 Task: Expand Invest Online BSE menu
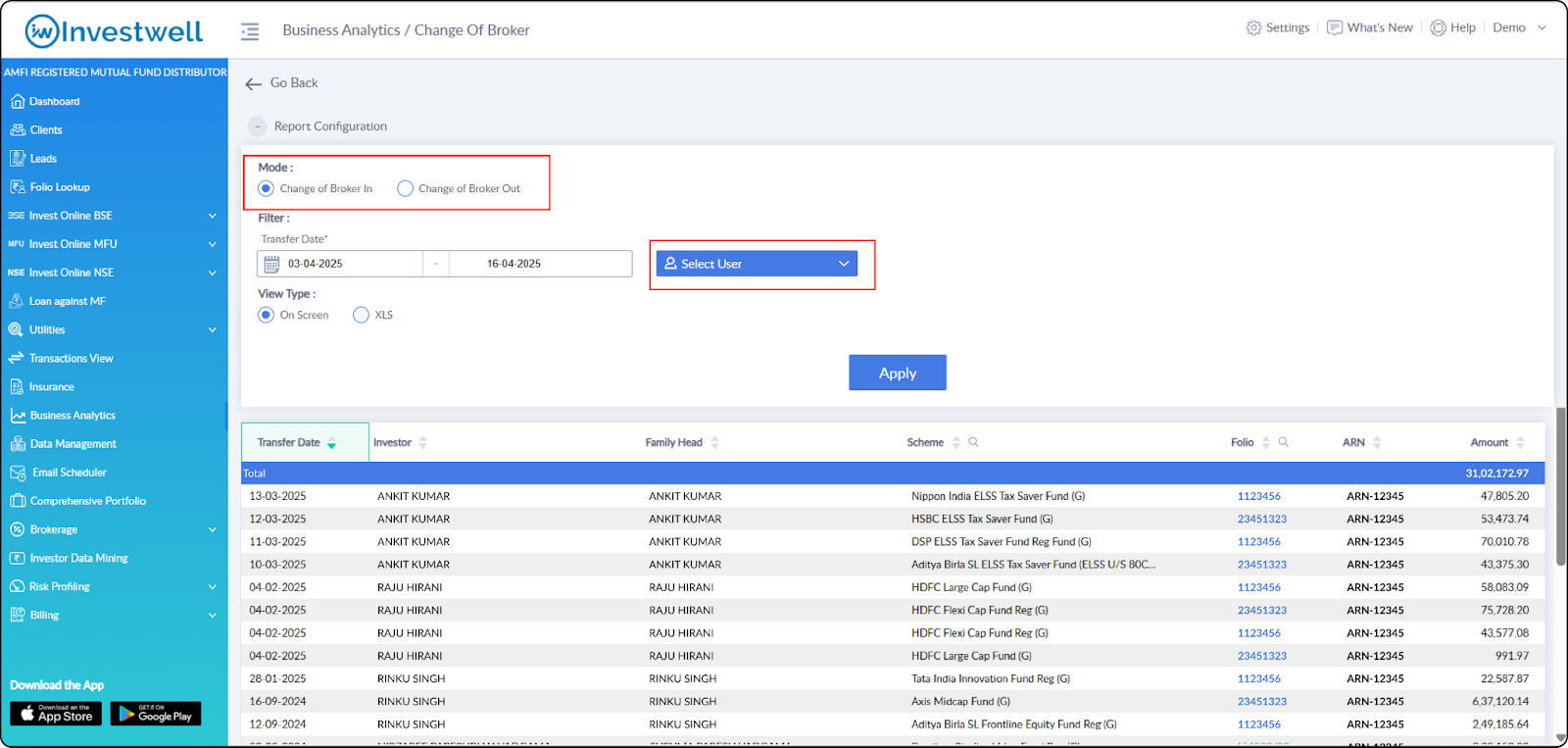click(x=213, y=216)
